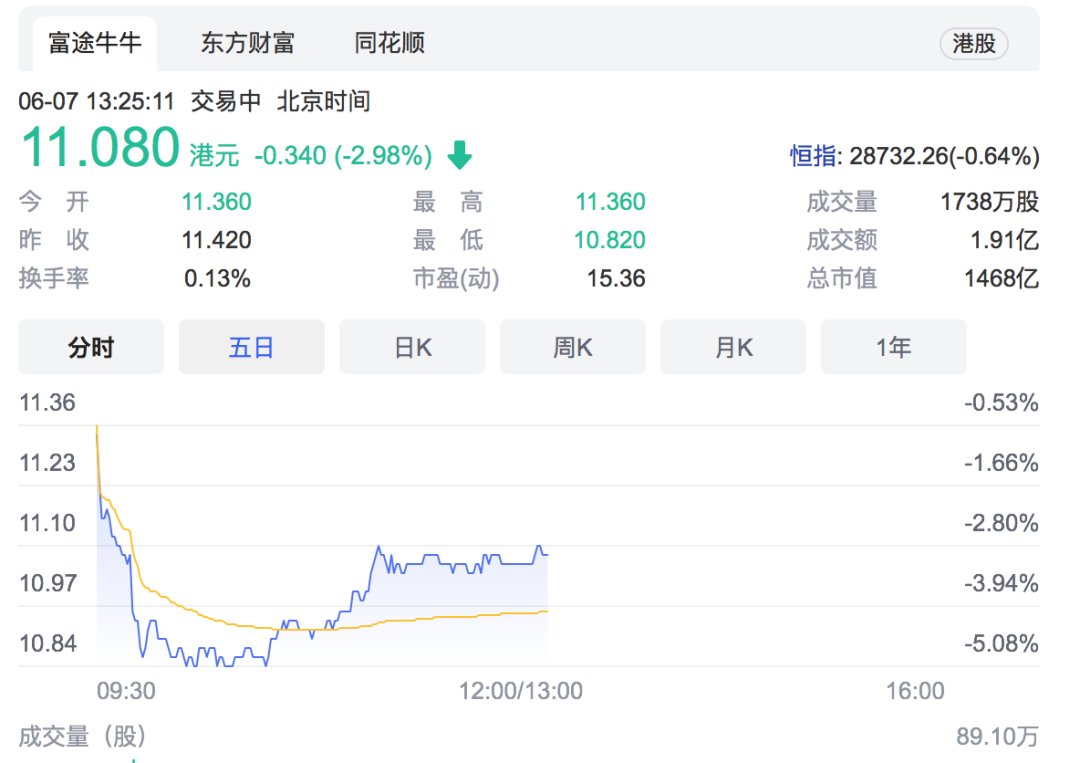Select the 1年 chart range
The height and width of the screenshot is (763, 1080).
893,347
